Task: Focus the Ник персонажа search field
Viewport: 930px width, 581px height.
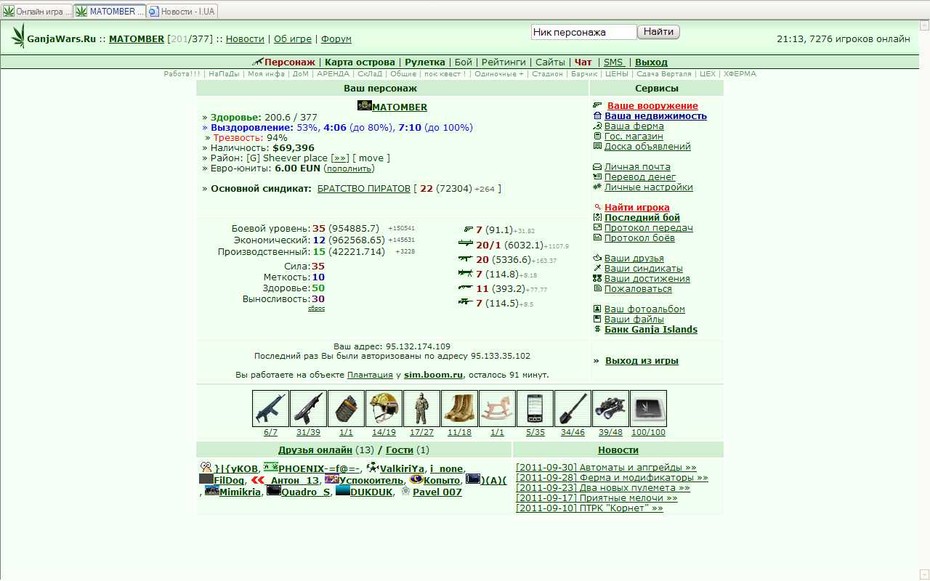Action: [x=584, y=31]
